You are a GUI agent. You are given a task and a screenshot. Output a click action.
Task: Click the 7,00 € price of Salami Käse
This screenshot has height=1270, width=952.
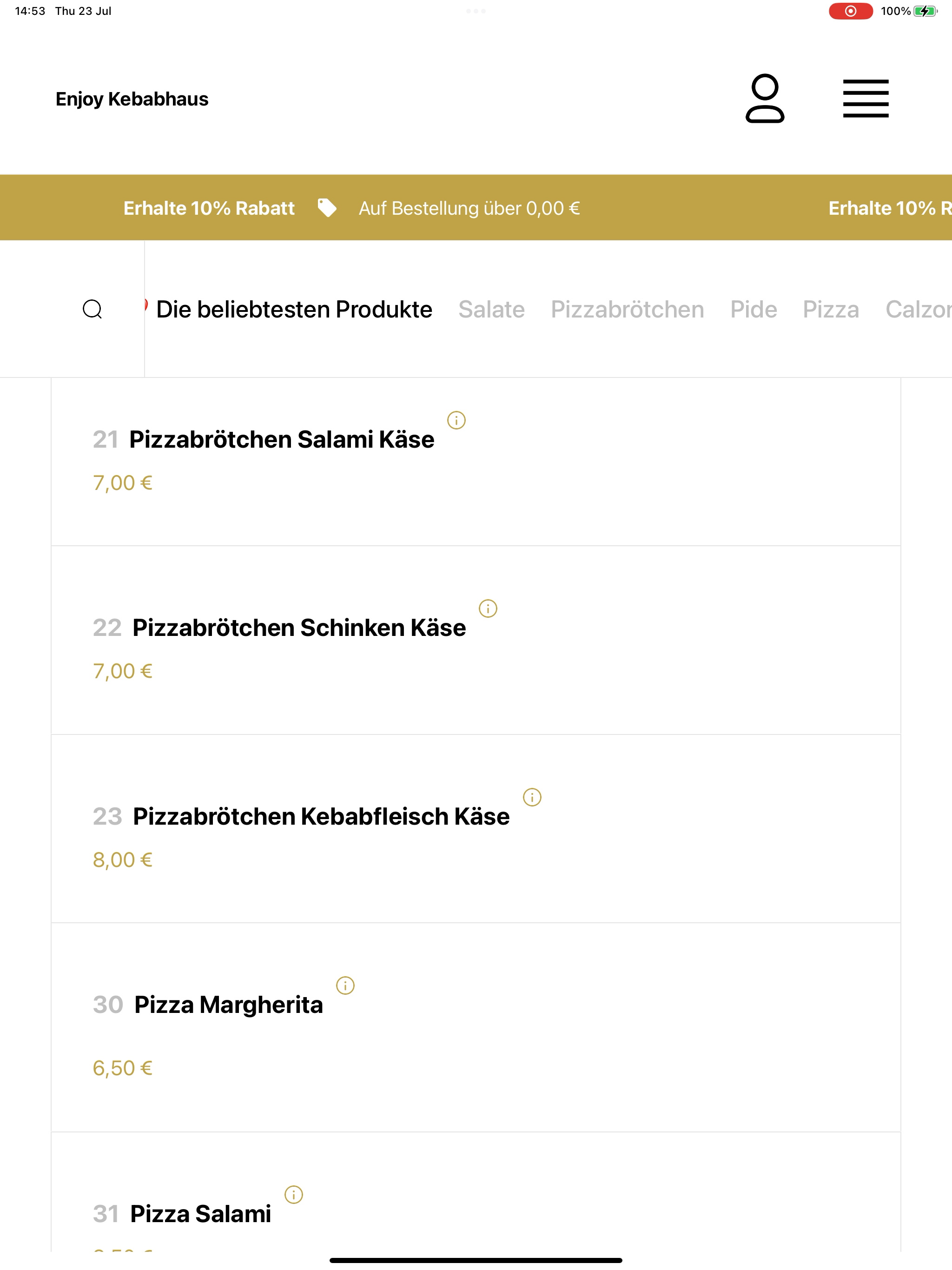pyautogui.click(x=122, y=483)
